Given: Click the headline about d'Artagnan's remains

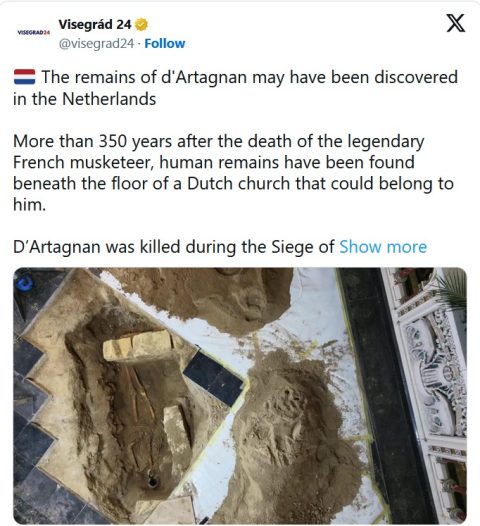Looking at the screenshot, I should pyautogui.click(x=235, y=88).
